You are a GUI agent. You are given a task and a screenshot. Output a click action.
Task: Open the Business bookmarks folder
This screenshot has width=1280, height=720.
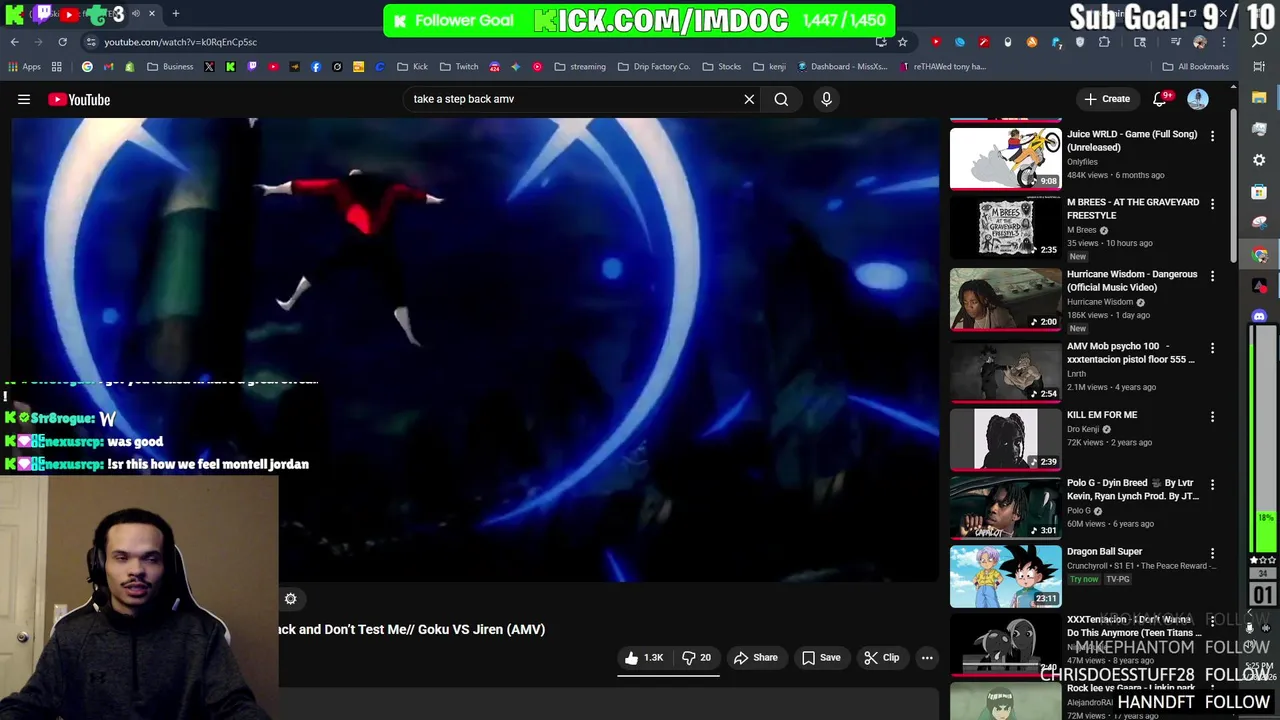pos(170,67)
